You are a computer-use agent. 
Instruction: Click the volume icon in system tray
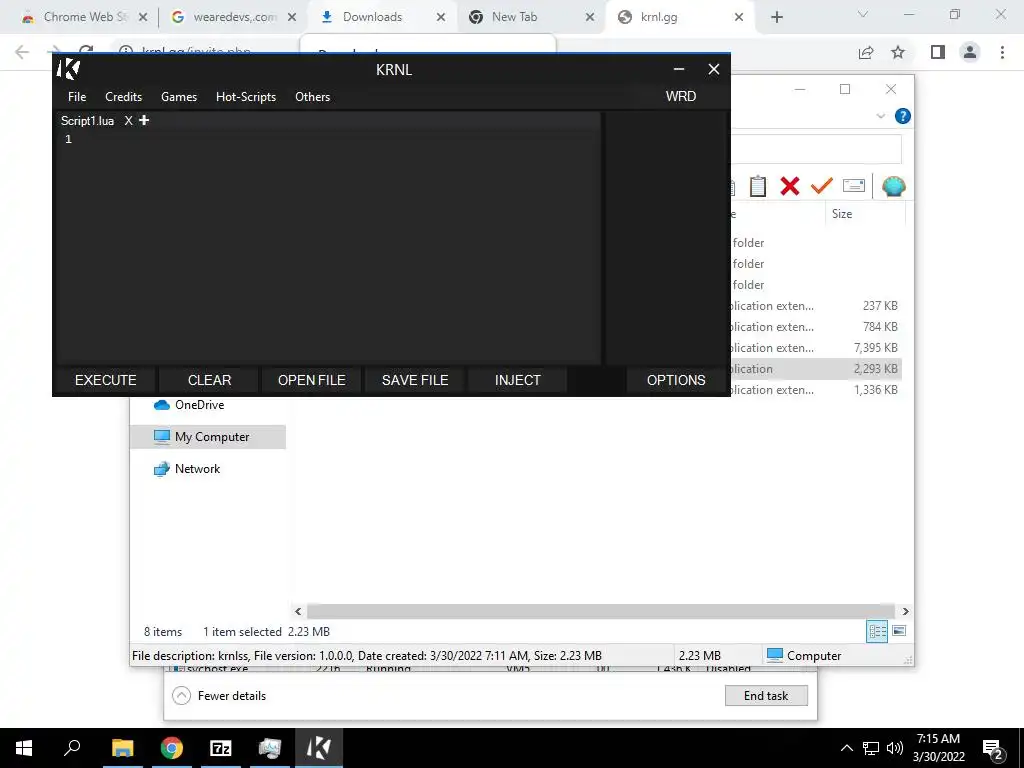tap(895, 748)
